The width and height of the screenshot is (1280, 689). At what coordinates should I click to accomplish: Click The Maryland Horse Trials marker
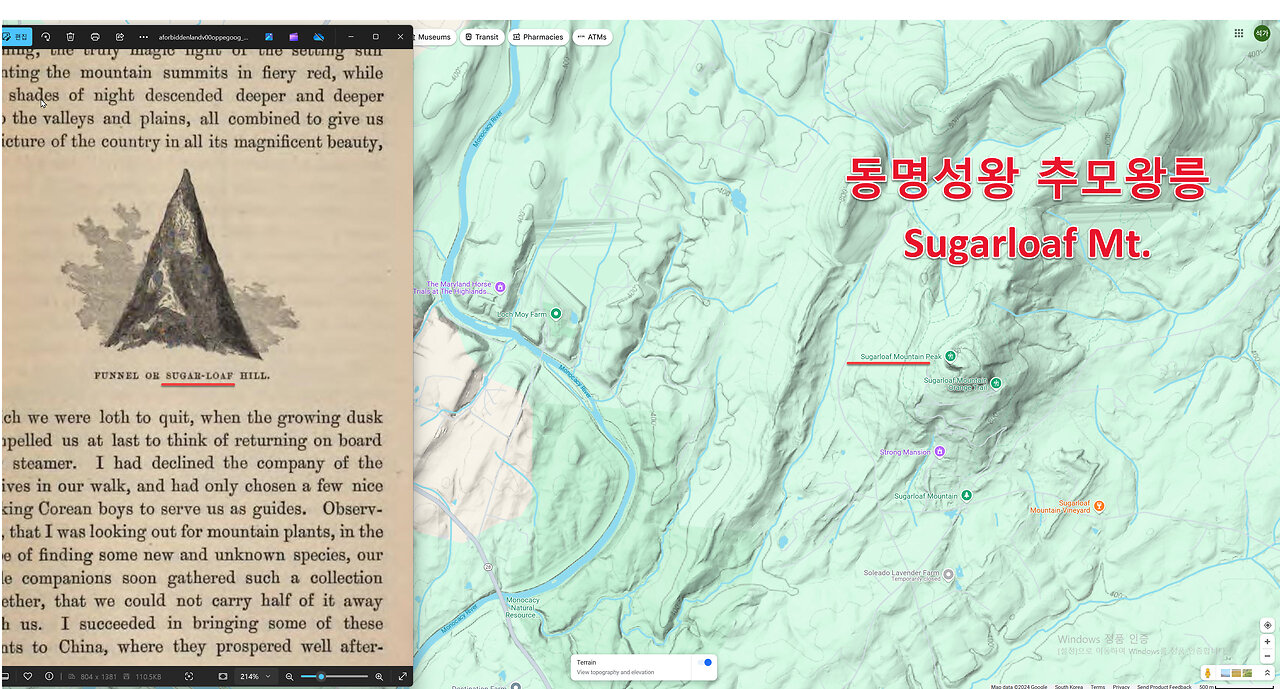(x=500, y=287)
